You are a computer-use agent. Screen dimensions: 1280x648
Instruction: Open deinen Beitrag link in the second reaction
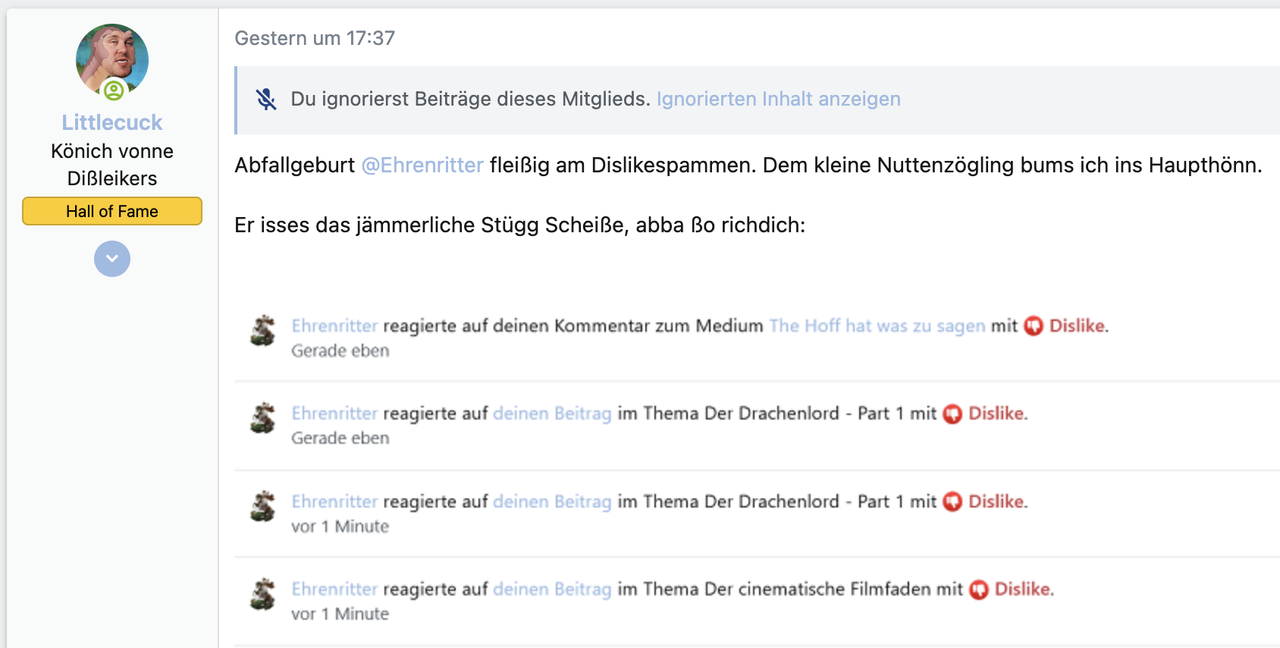coord(552,413)
